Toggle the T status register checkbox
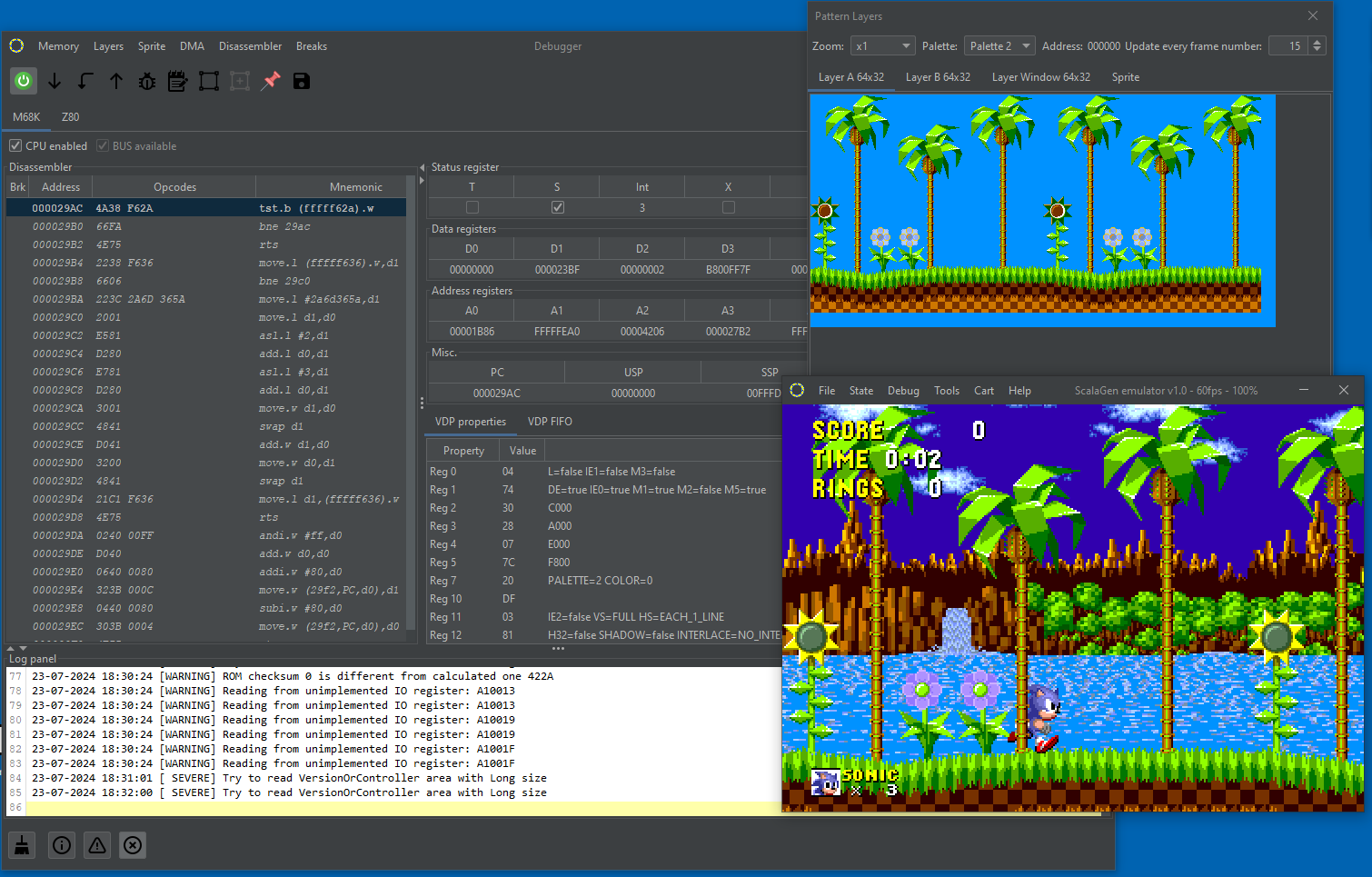 click(x=472, y=207)
